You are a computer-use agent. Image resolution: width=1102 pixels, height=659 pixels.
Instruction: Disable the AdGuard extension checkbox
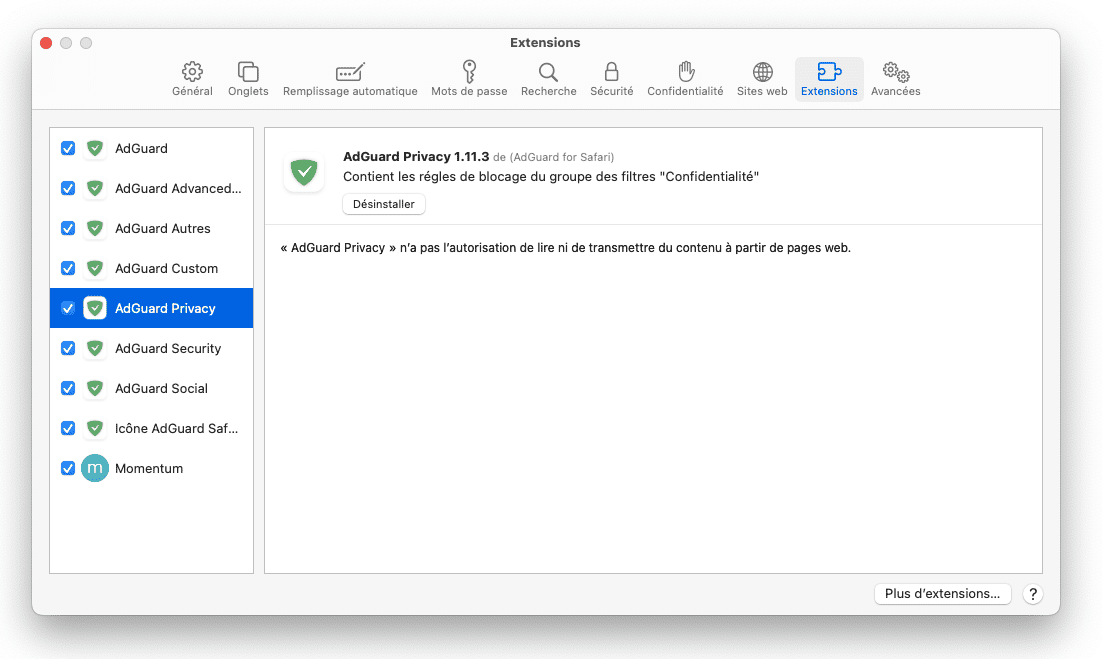[68, 148]
